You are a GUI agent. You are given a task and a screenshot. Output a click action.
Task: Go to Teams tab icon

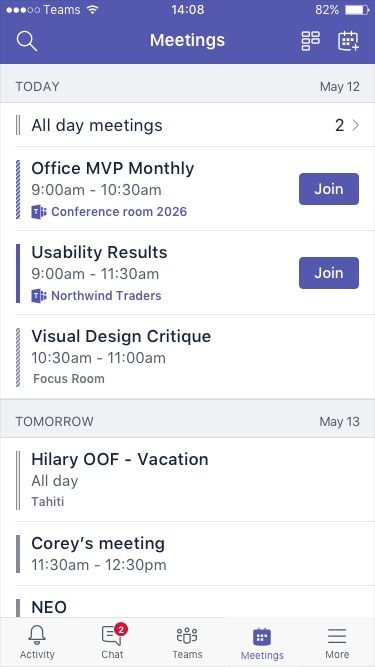(x=187, y=635)
